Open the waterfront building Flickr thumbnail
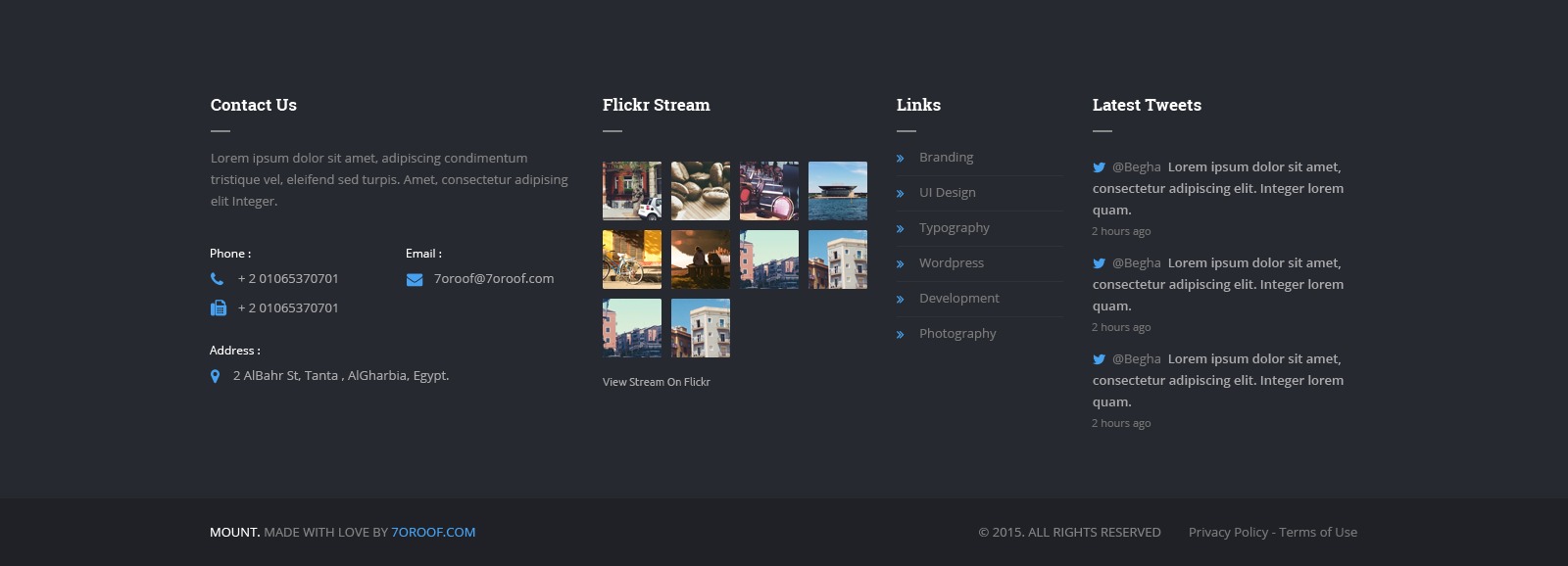Screen dimensions: 1568x566 (x=838, y=191)
